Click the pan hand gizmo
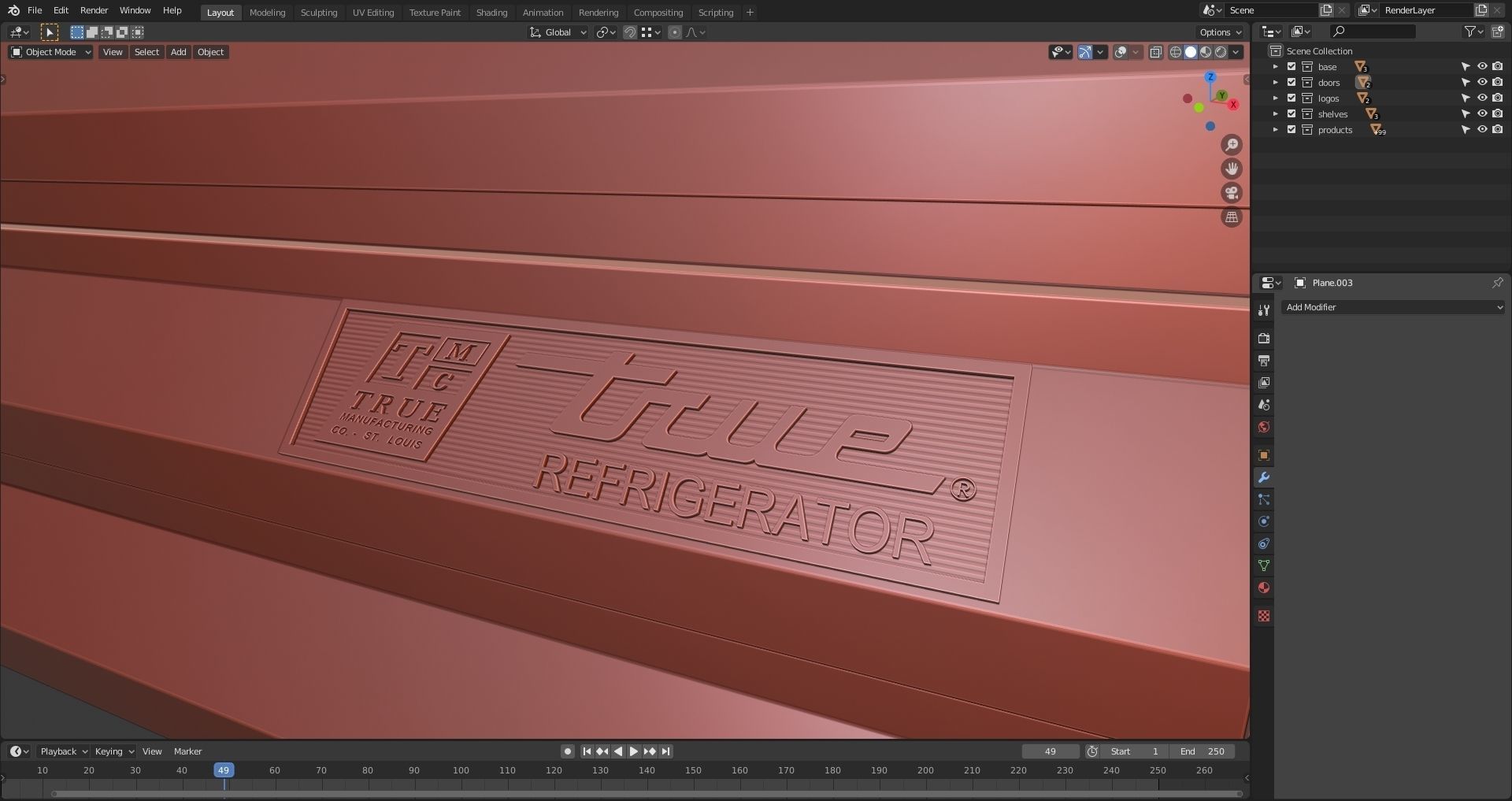 (1232, 169)
